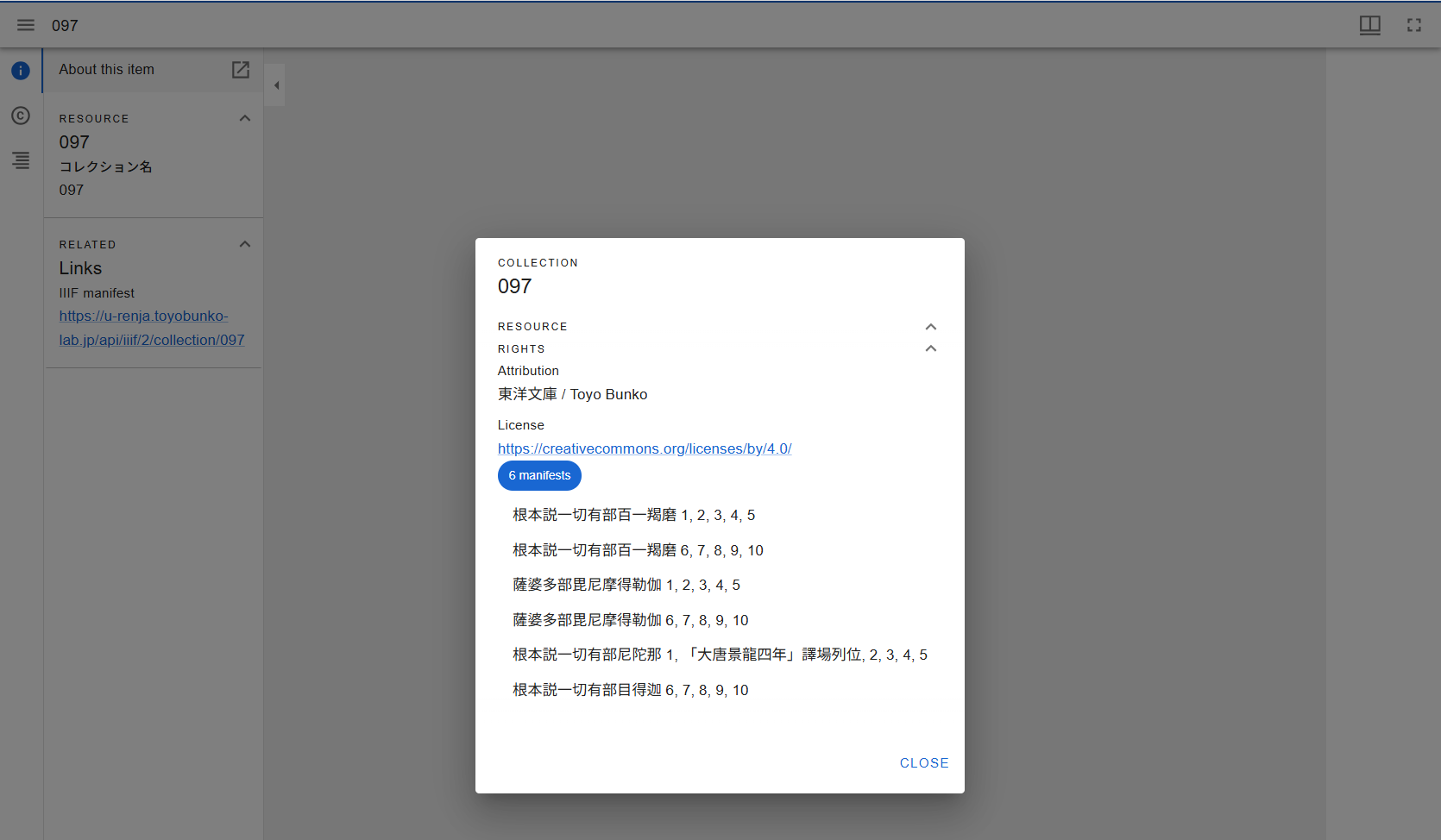Select manifest 根本説一切有部百一羯磨 1, 2, 3, 4, 5
The width and height of the screenshot is (1441, 840).
pos(633,515)
